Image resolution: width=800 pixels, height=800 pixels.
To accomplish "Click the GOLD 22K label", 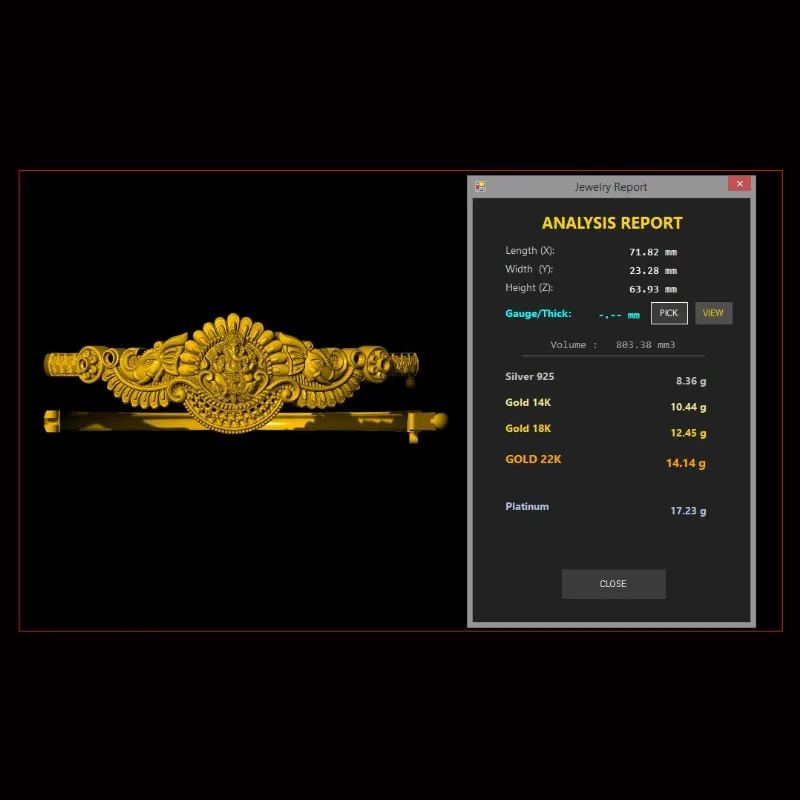I will (x=533, y=459).
